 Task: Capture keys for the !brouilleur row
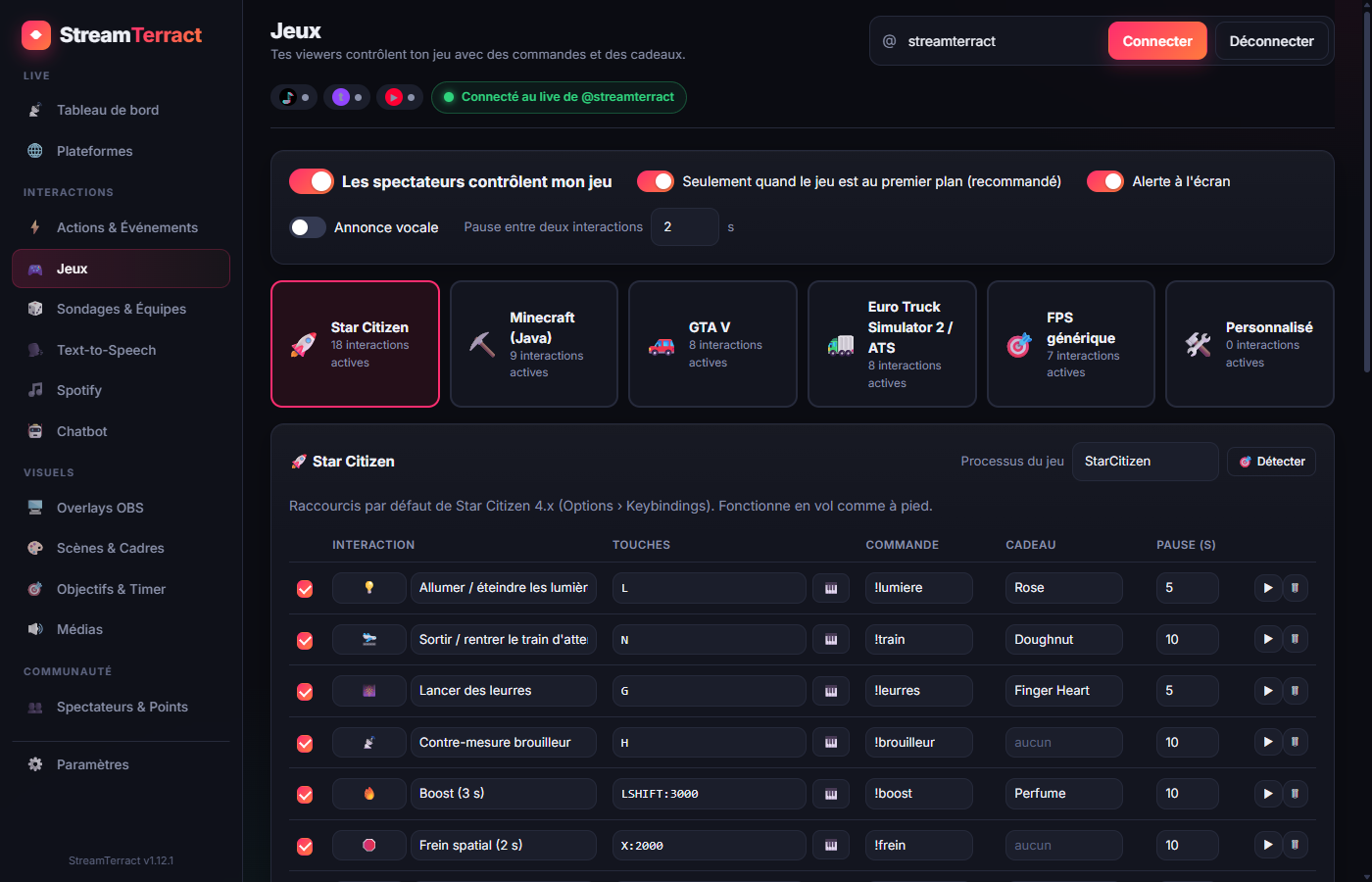831,742
